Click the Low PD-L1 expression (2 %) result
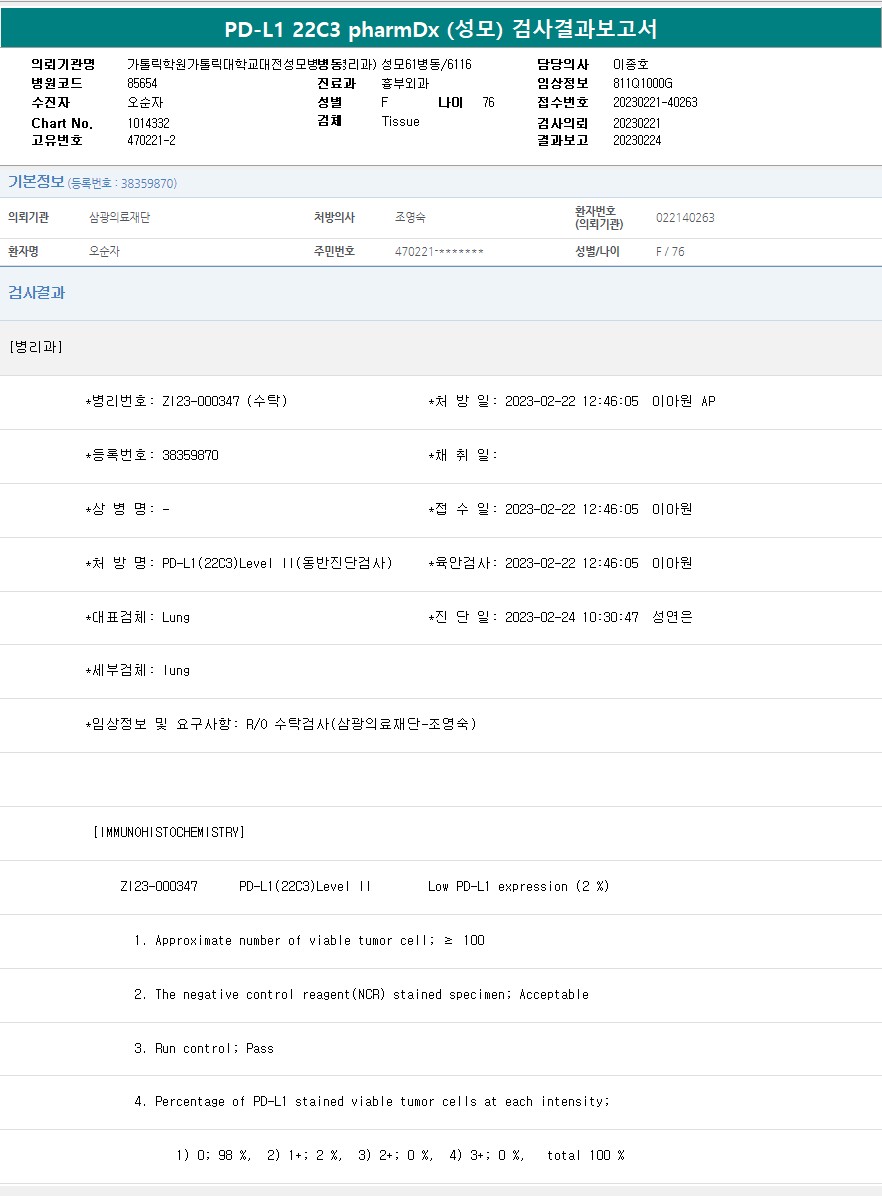The image size is (882, 1196). point(518,886)
